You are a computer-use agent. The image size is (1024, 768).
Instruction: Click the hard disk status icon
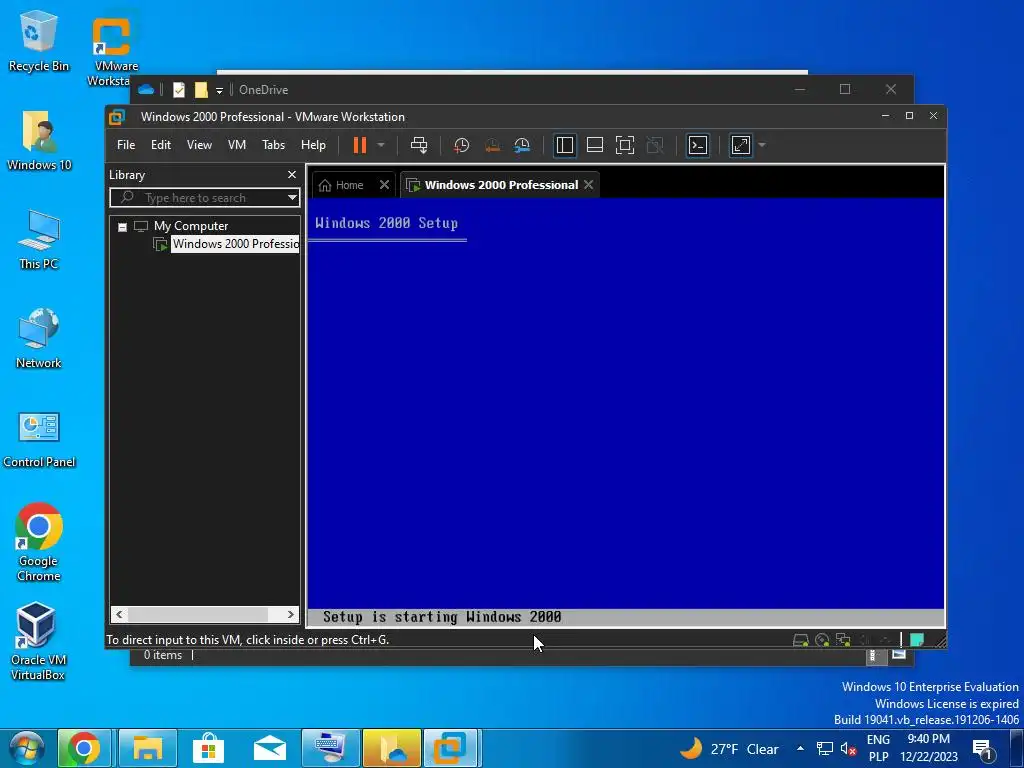801,640
